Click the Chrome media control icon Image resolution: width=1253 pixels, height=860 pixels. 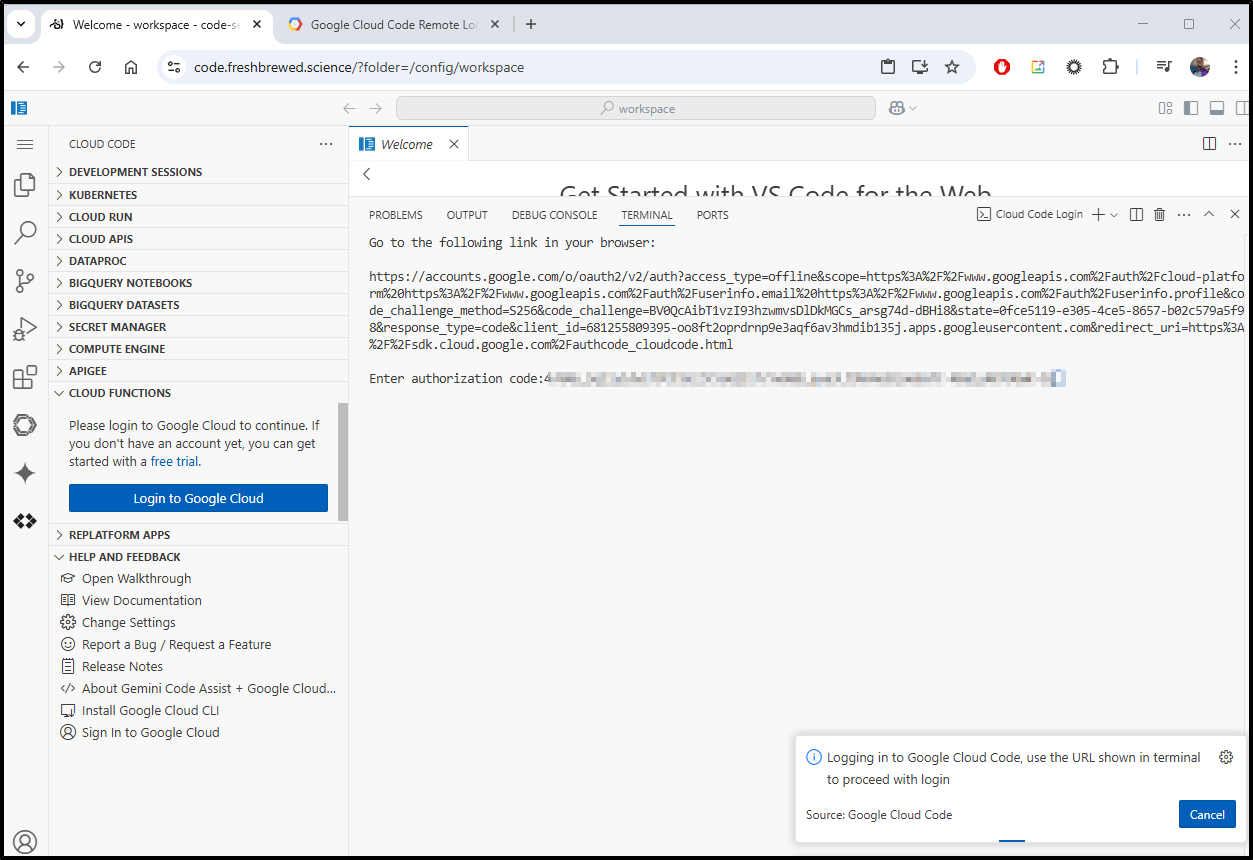(x=1164, y=67)
